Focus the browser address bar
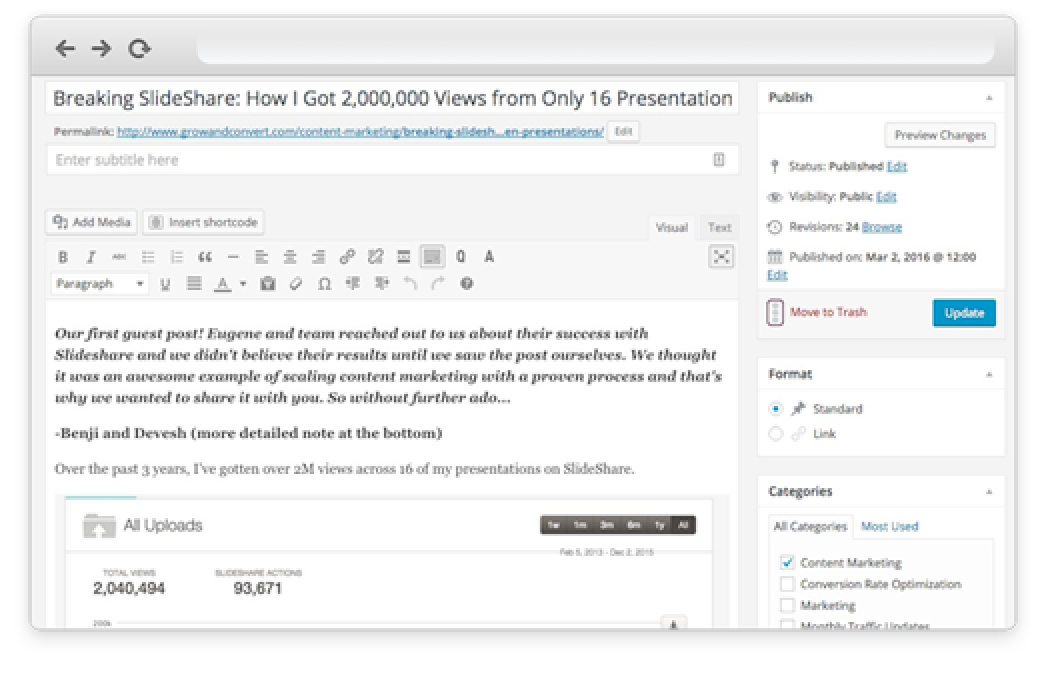 click(596, 49)
